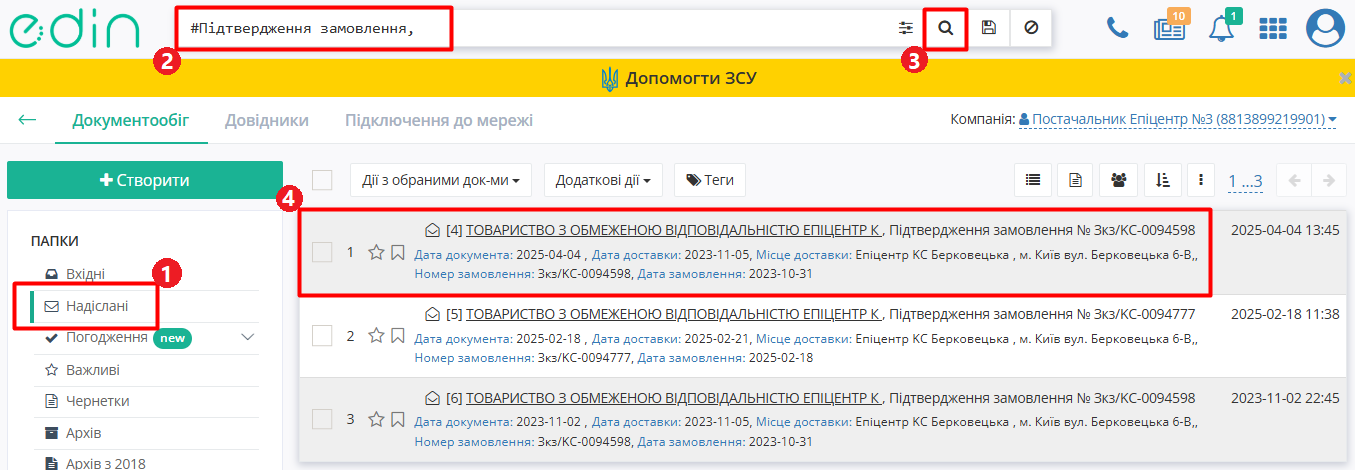Open the phone support icon
Viewport: 1355px width, 470px height.
click(1117, 28)
